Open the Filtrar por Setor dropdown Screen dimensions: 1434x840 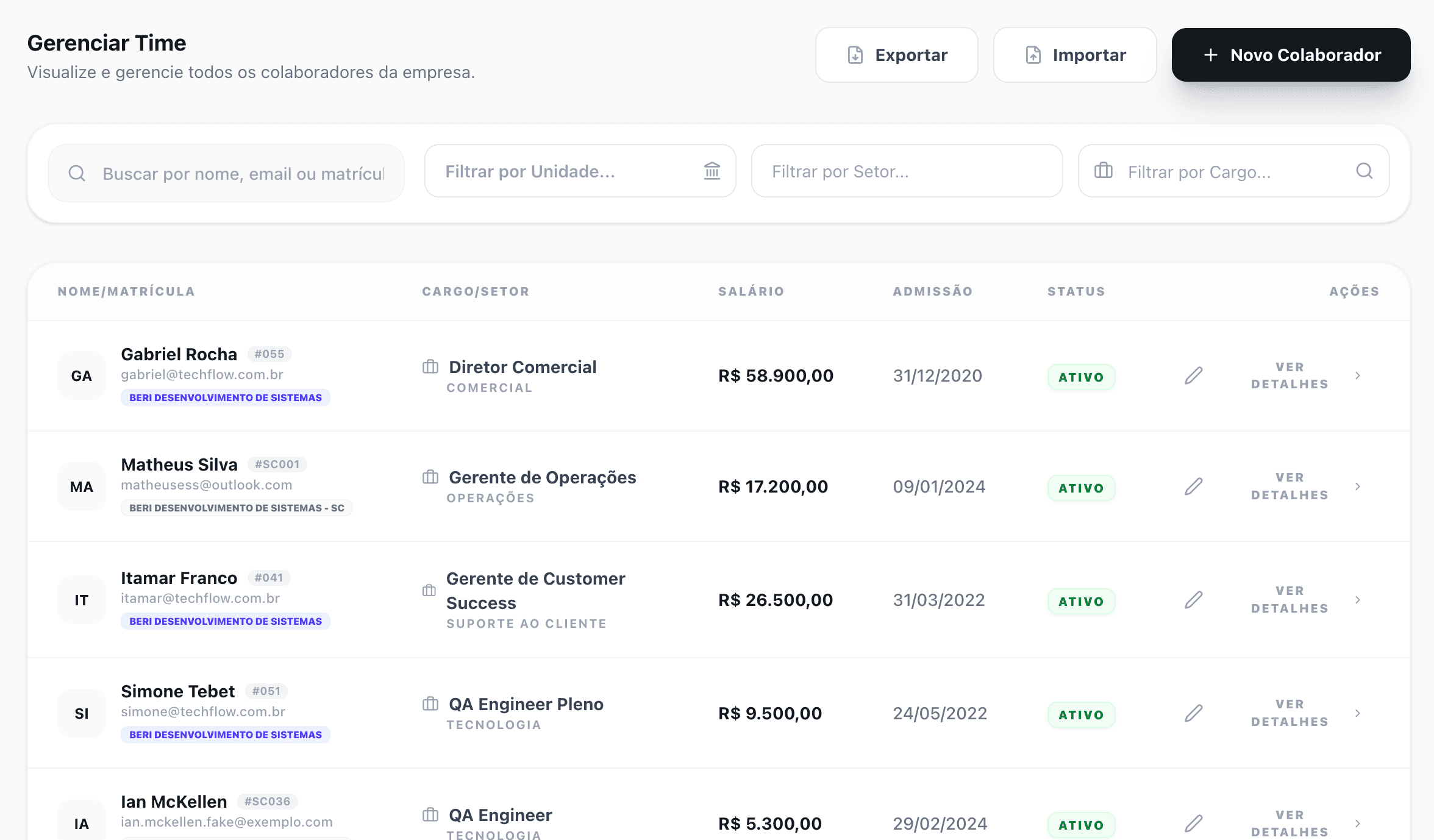coord(907,171)
